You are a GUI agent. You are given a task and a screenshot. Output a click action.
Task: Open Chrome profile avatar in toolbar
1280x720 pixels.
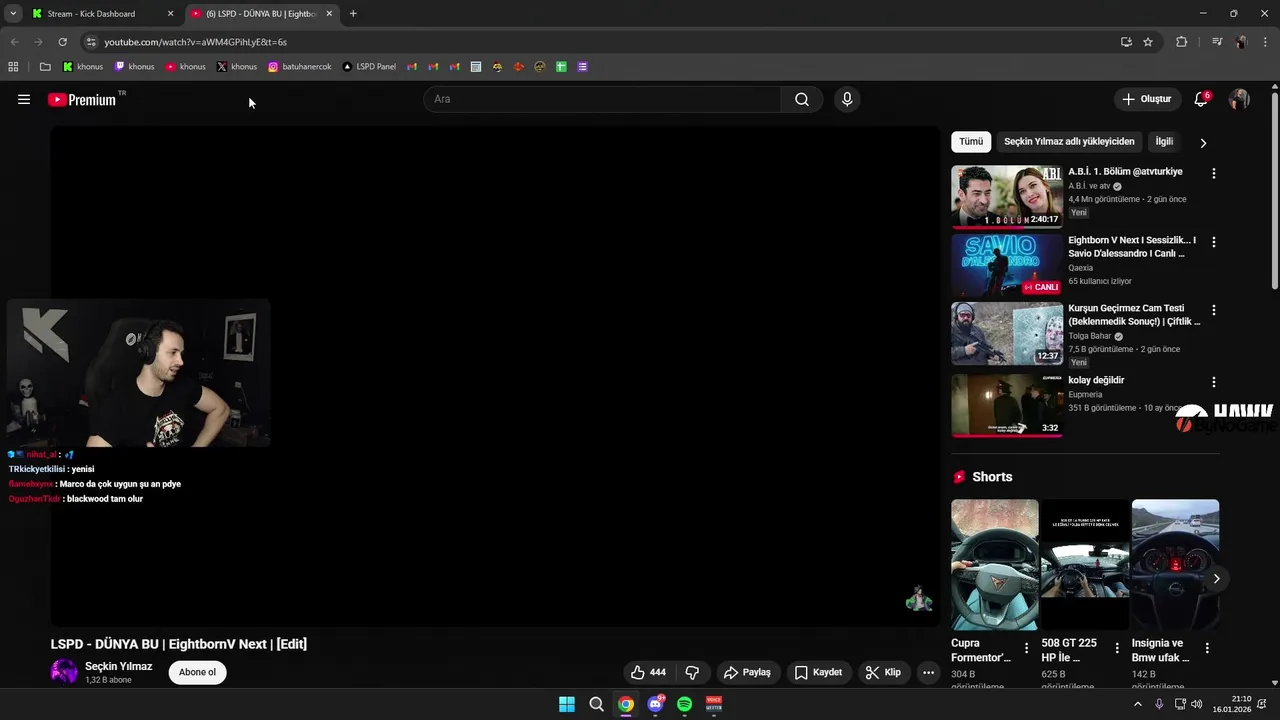[x=1241, y=42]
